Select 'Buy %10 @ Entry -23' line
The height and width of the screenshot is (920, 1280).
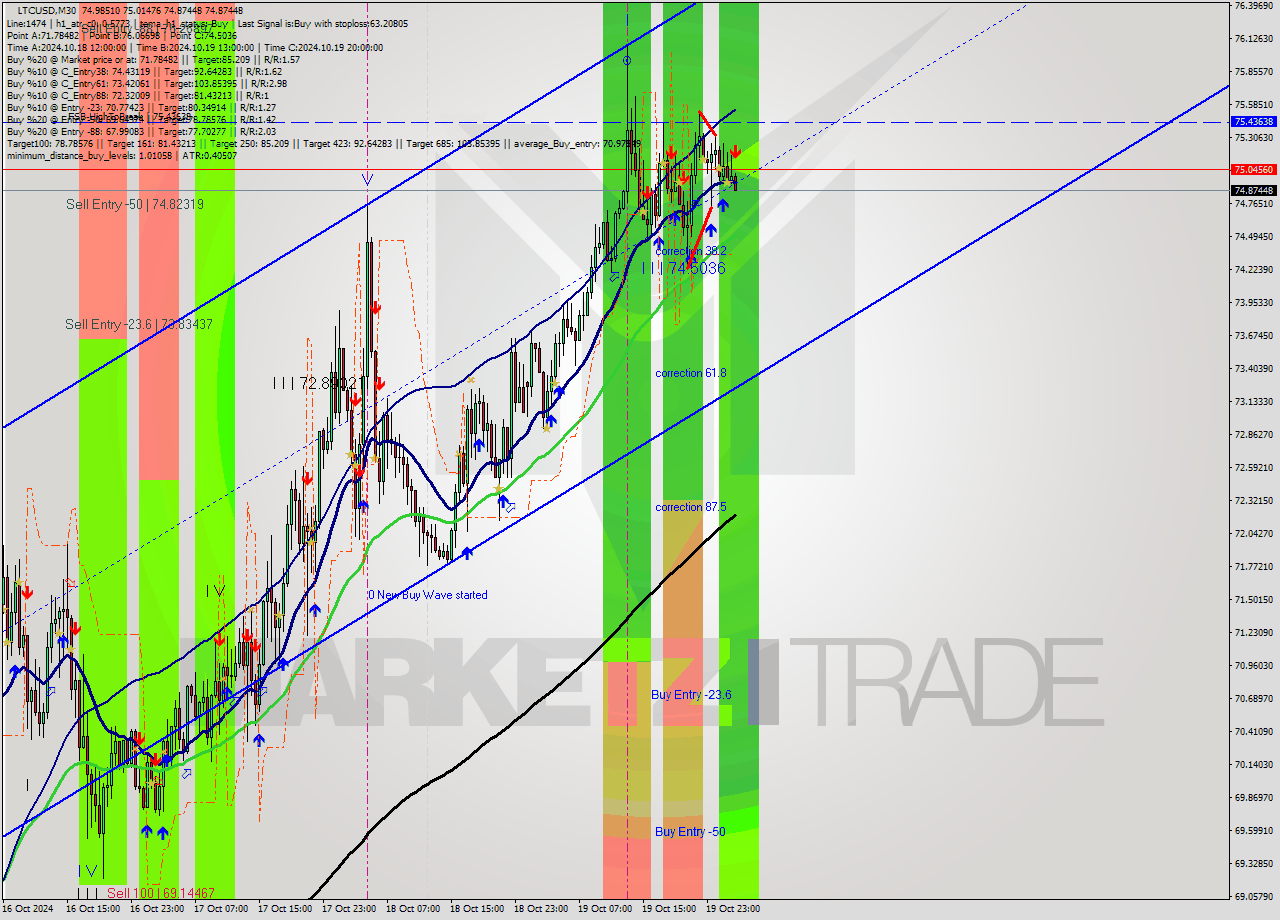(141, 107)
